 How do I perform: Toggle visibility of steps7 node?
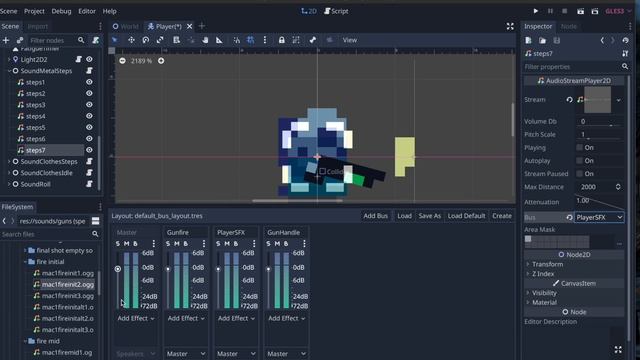(89, 150)
